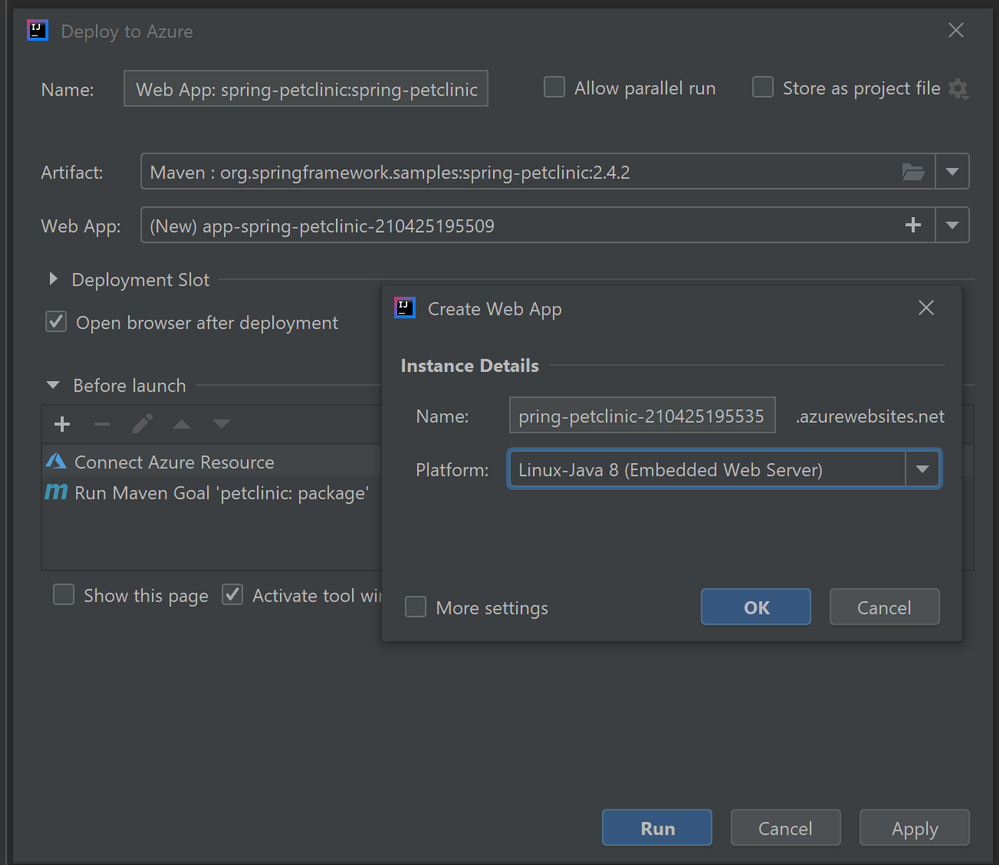Image resolution: width=999 pixels, height=865 pixels.
Task: Click the gear icon next to Store as project file
Action: 958,89
